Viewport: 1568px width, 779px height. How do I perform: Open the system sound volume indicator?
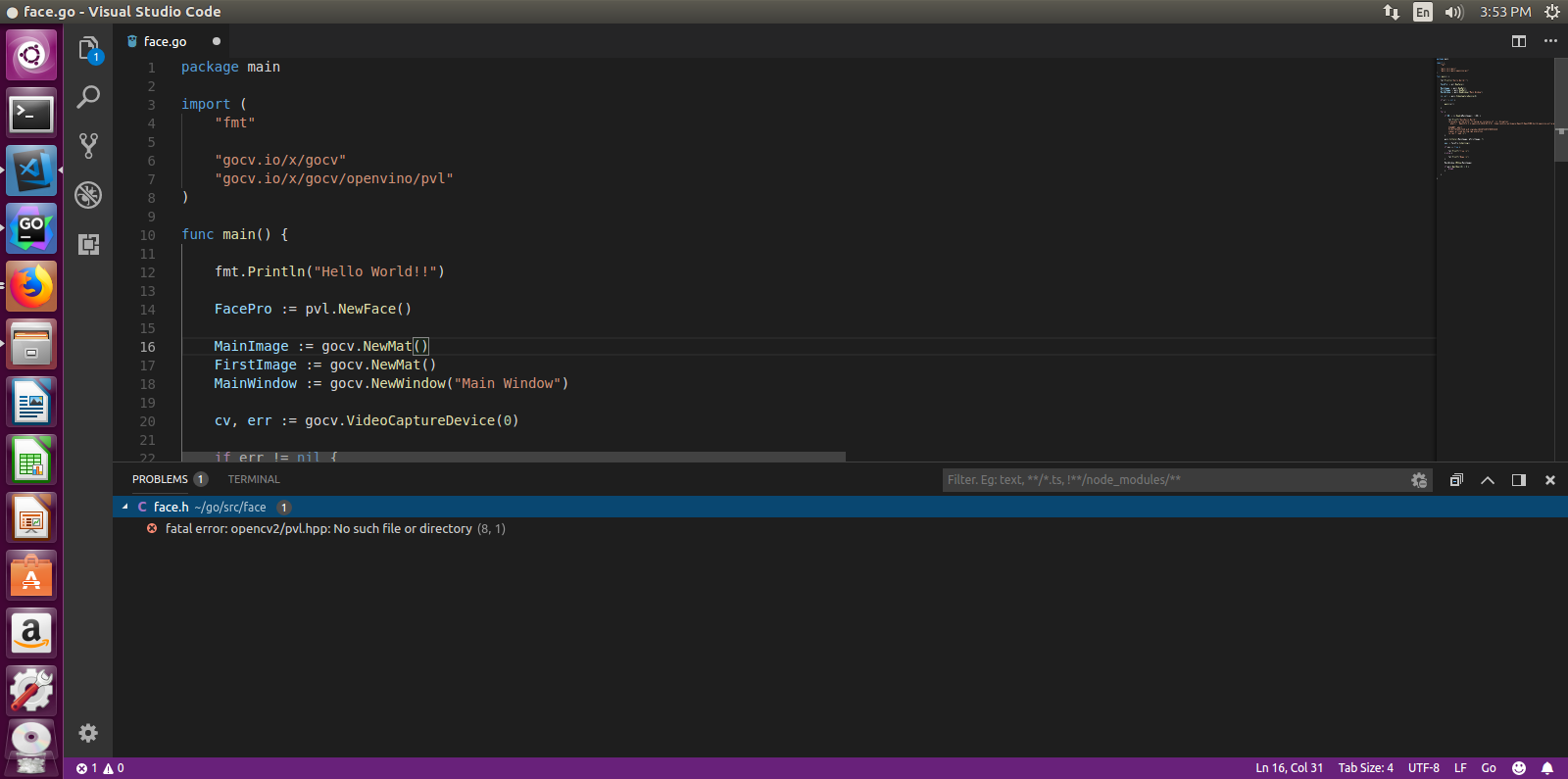pos(1453,12)
